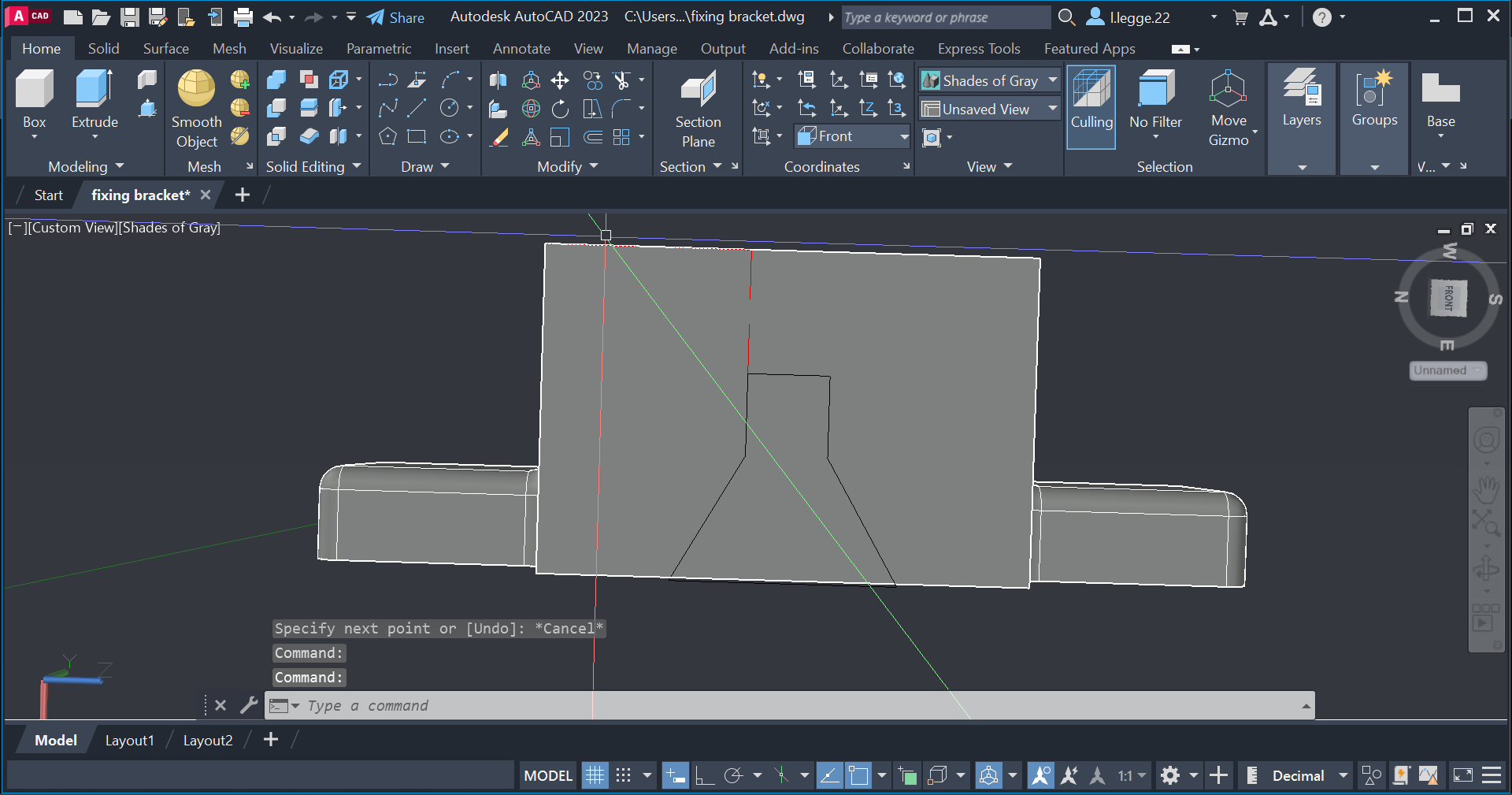The height and width of the screenshot is (795, 1512).
Task: Toggle ortho mode in status bar
Action: pyautogui.click(x=705, y=775)
